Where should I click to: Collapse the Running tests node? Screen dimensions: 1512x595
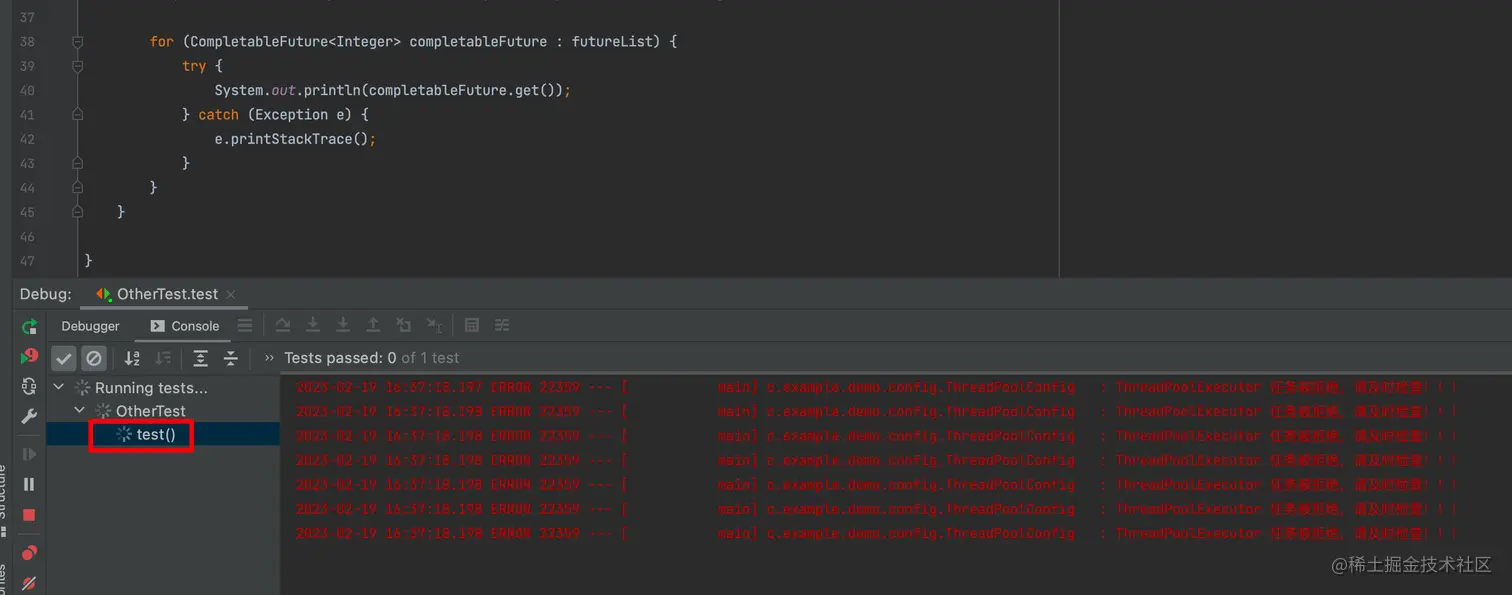click(59, 387)
